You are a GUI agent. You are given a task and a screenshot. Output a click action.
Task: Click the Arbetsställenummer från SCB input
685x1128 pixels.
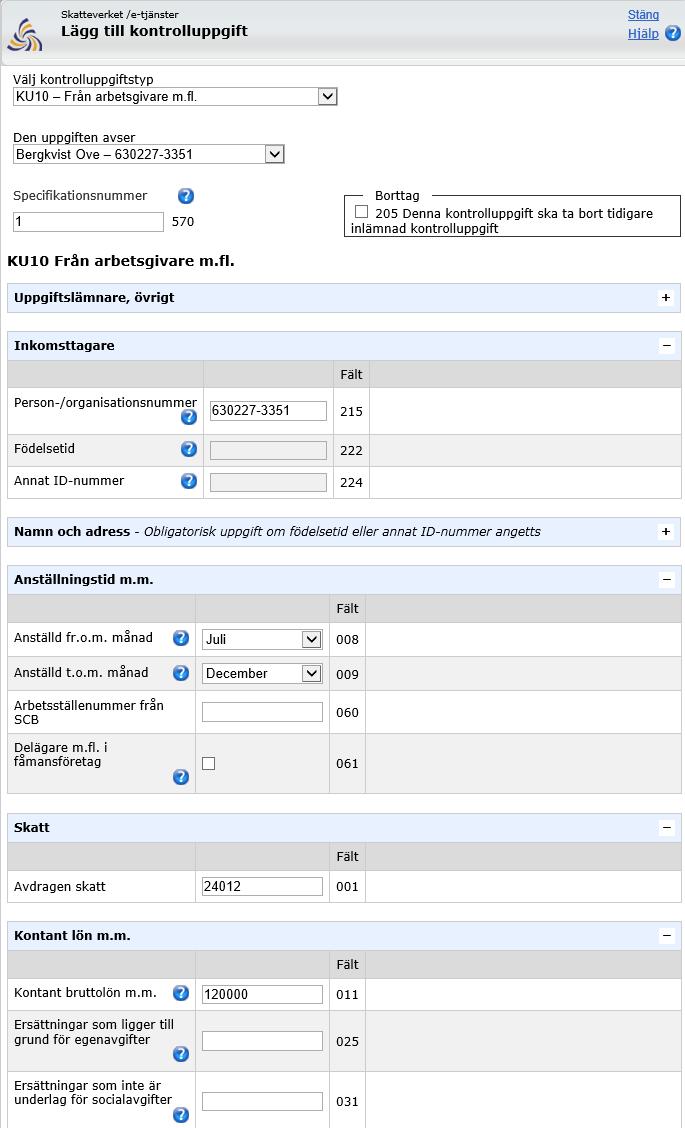click(262, 712)
